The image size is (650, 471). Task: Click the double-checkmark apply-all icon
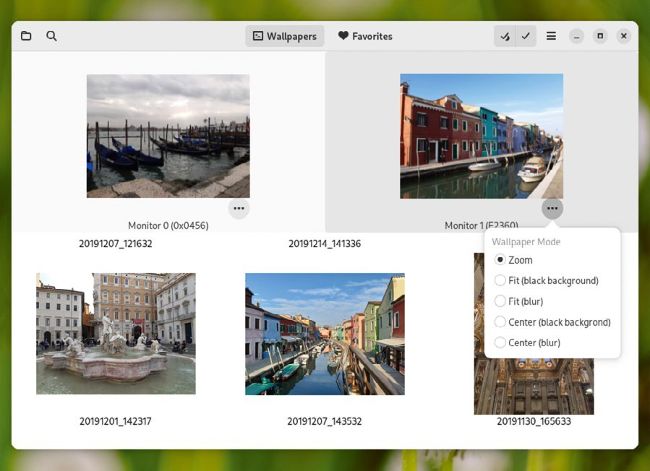click(x=505, y=36)
